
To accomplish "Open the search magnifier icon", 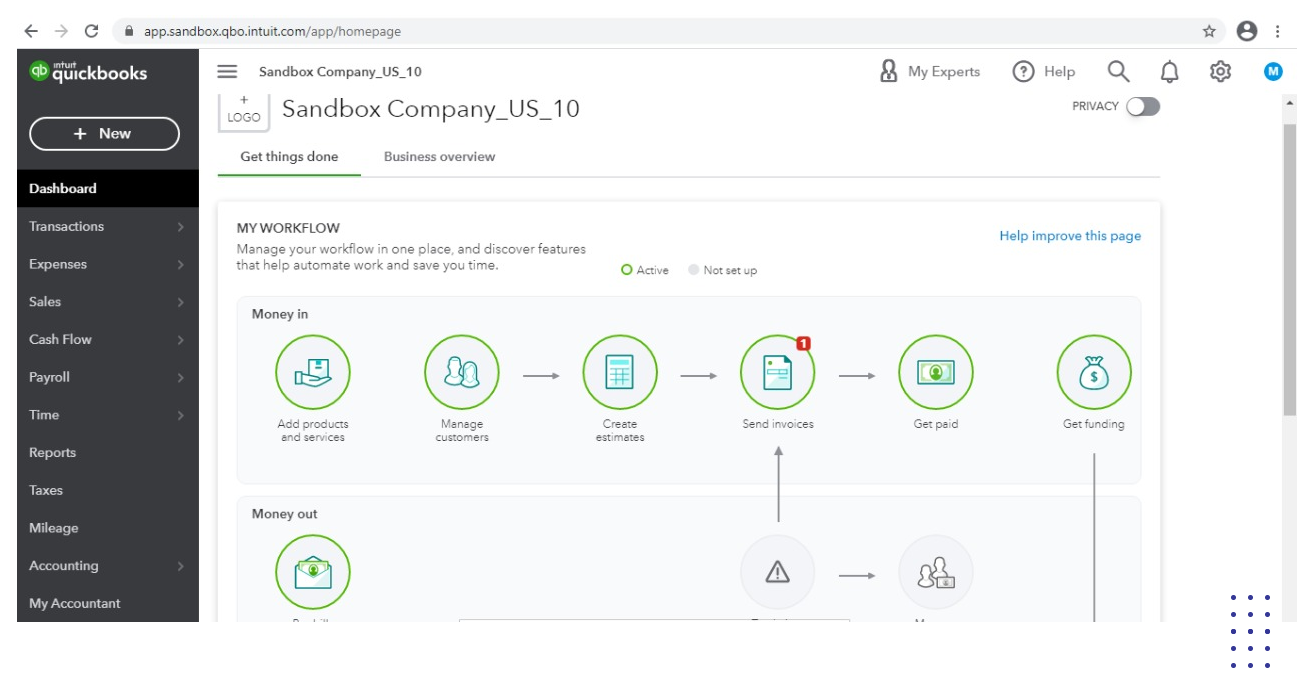I will tap(1118, 72).
